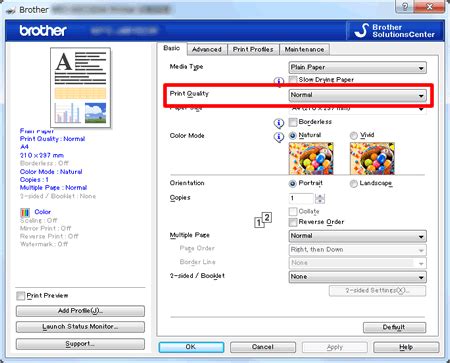Click the Apply button
The image size is (450, 363).
click(x=335, y=347)
